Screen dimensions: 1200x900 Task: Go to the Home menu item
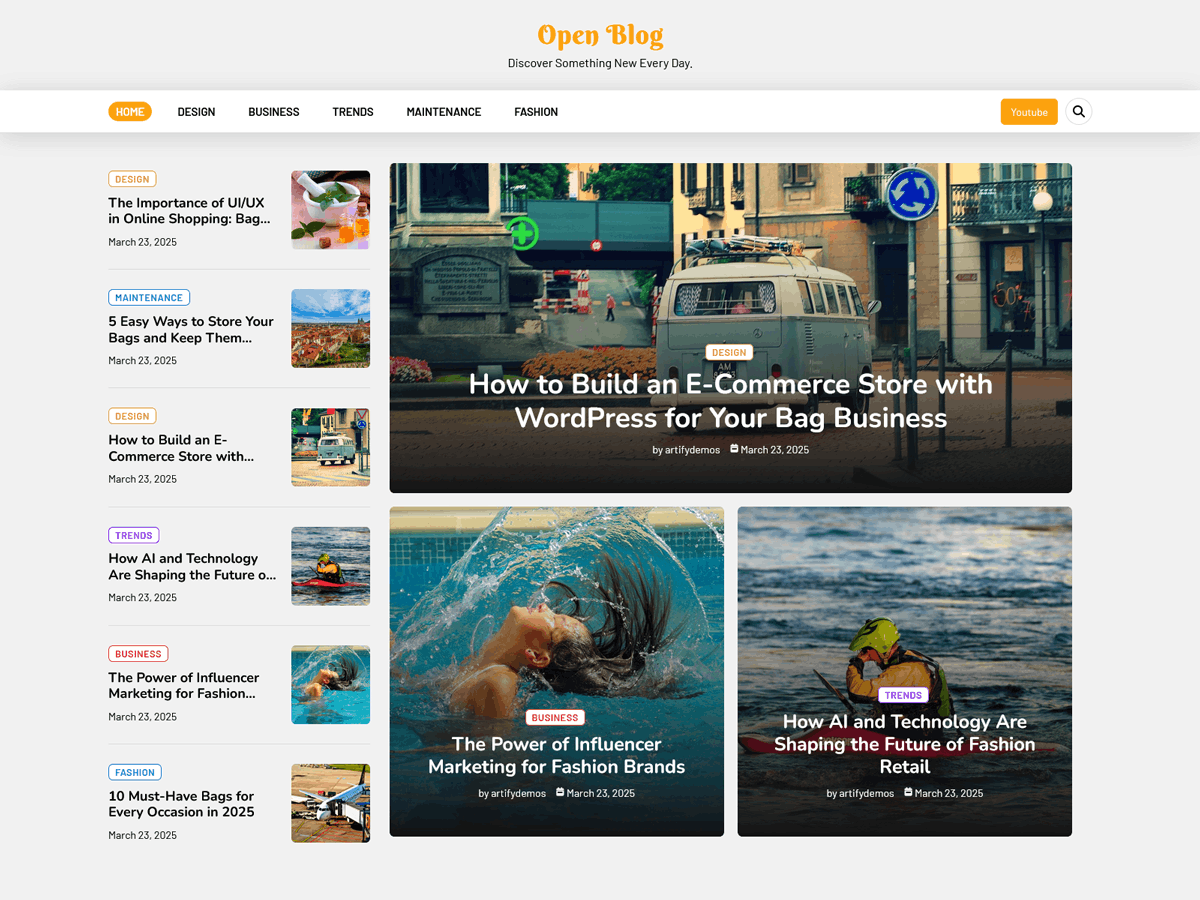pyautogui.click(x=130, y=112)
